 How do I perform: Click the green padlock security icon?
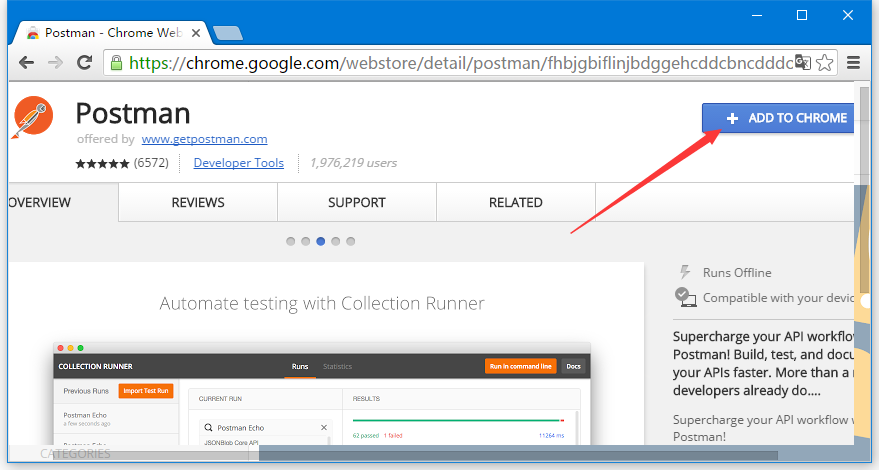click(116, 63)
